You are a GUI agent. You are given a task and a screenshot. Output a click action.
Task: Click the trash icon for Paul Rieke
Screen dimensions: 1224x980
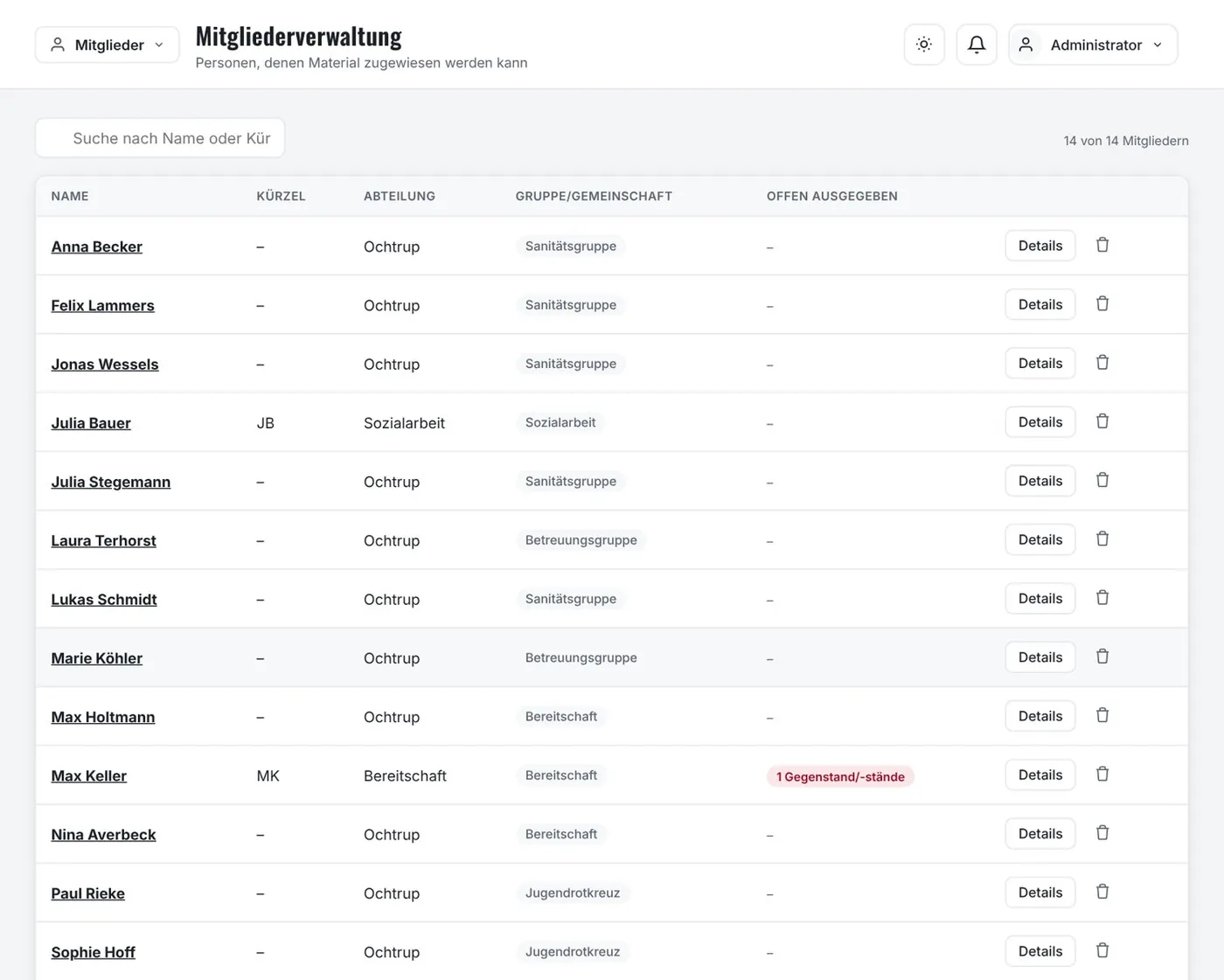(1102, 892)
